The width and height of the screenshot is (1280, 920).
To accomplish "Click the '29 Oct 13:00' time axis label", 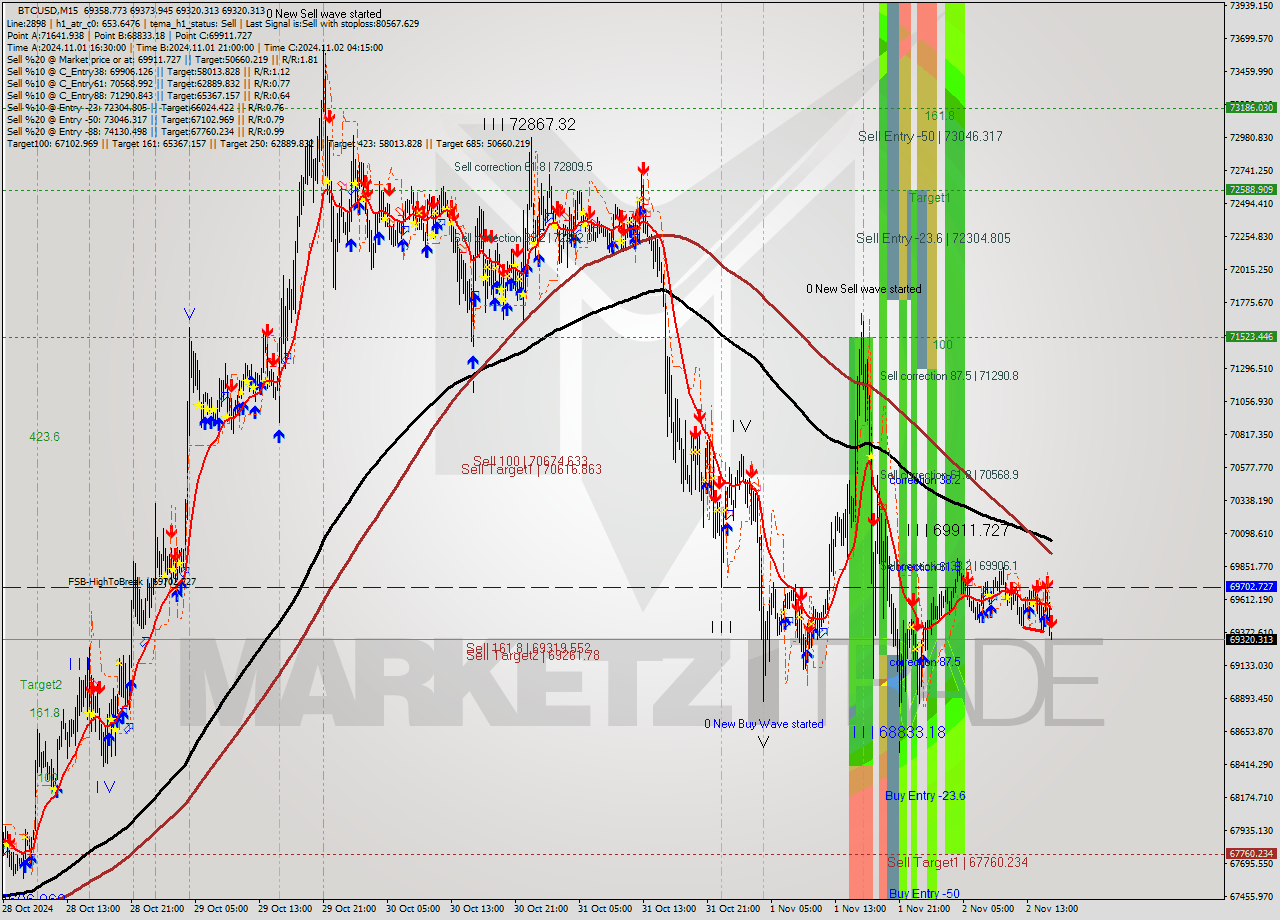I will pos(286,909).
